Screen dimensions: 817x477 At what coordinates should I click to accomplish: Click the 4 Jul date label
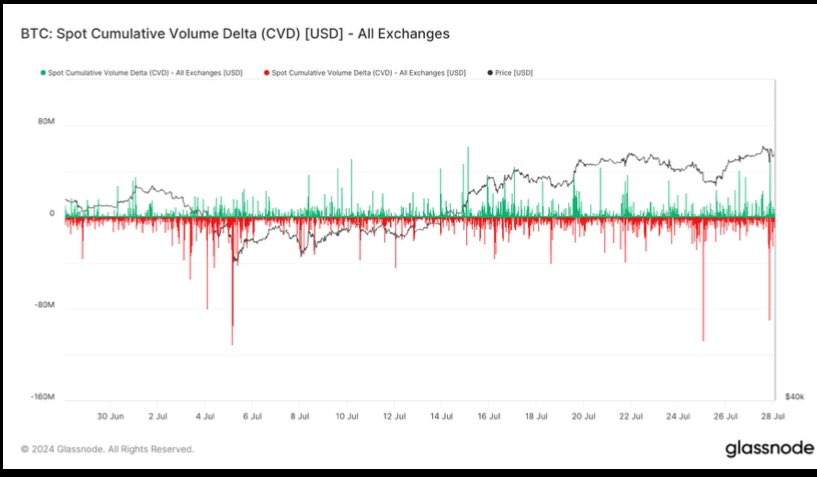[x=205, y=417]
